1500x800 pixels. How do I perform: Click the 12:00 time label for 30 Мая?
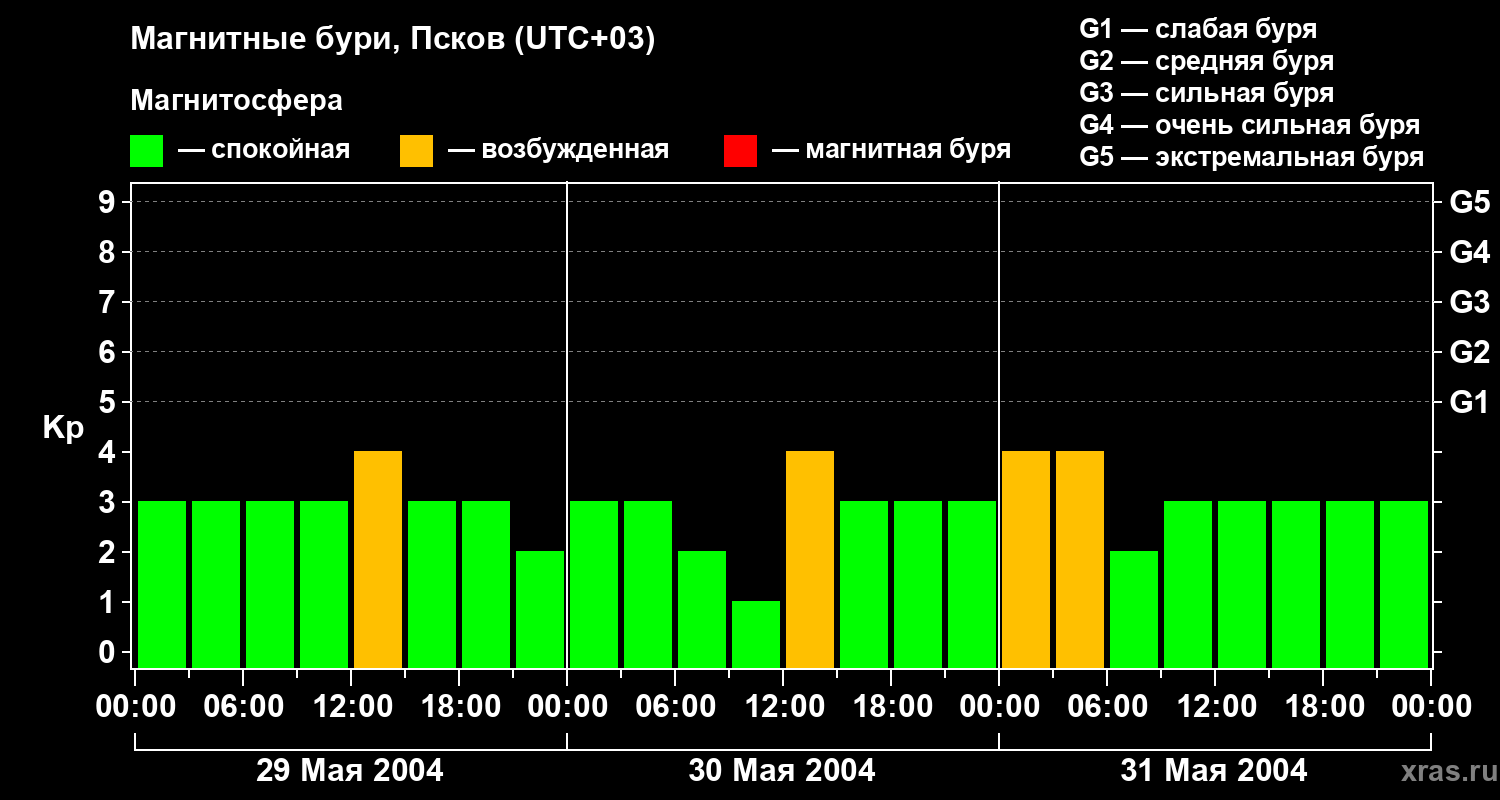click(x=783, y=706)
